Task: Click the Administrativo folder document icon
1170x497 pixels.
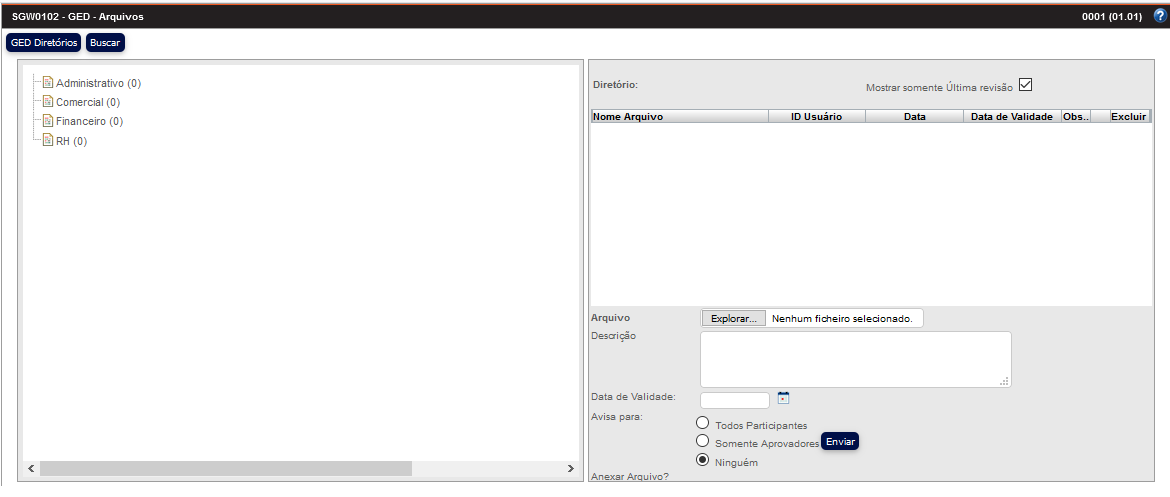Action: (47, 83)
